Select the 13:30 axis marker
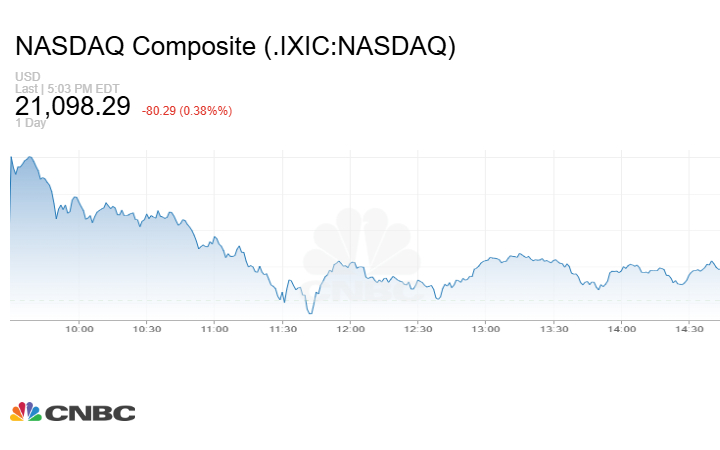Screen dimensions: 720x450 point(554,329)
